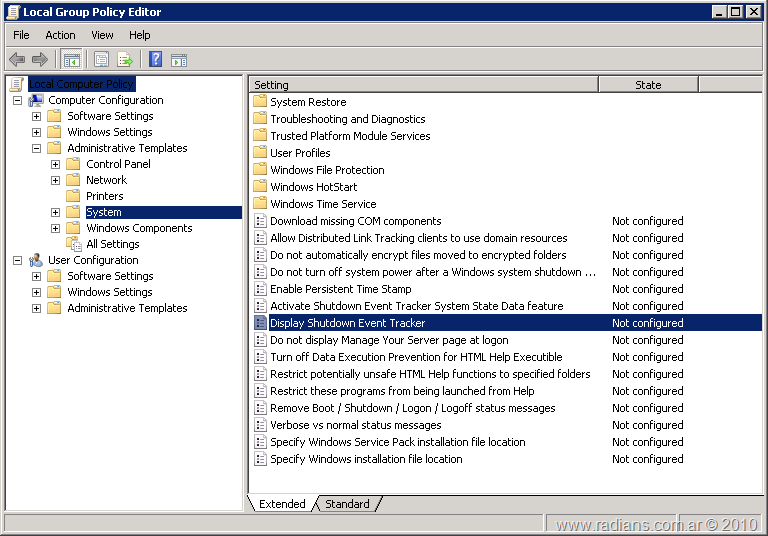The image size is (768, 536).
Task: Click the Properties toolbar icon
Action: (x=101, y=60)
